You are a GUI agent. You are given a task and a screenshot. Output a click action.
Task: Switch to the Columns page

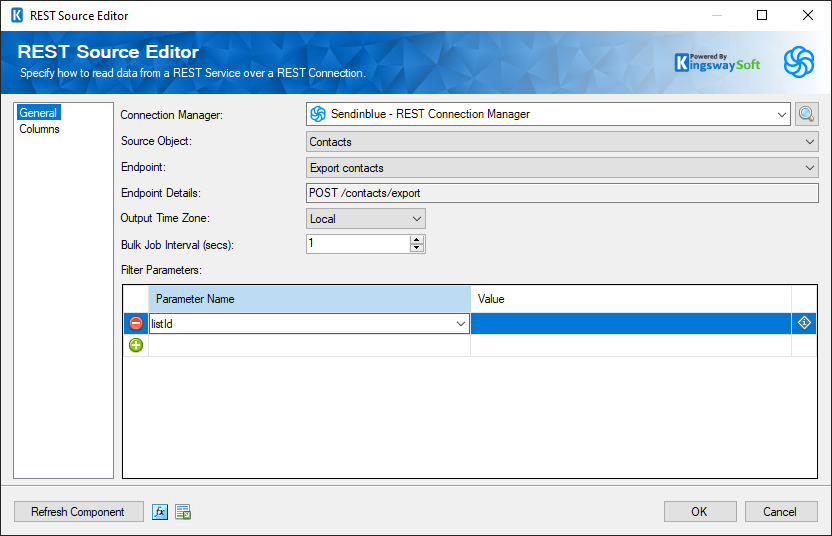click(x=39, y=129)
